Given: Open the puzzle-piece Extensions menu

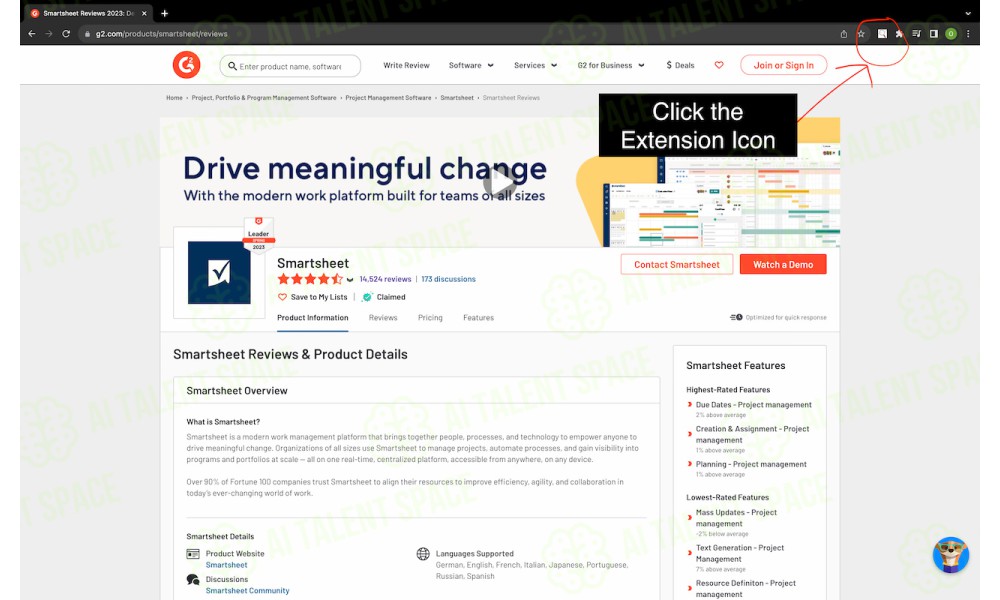Looking at the screenshot, I should click(899, 34).
